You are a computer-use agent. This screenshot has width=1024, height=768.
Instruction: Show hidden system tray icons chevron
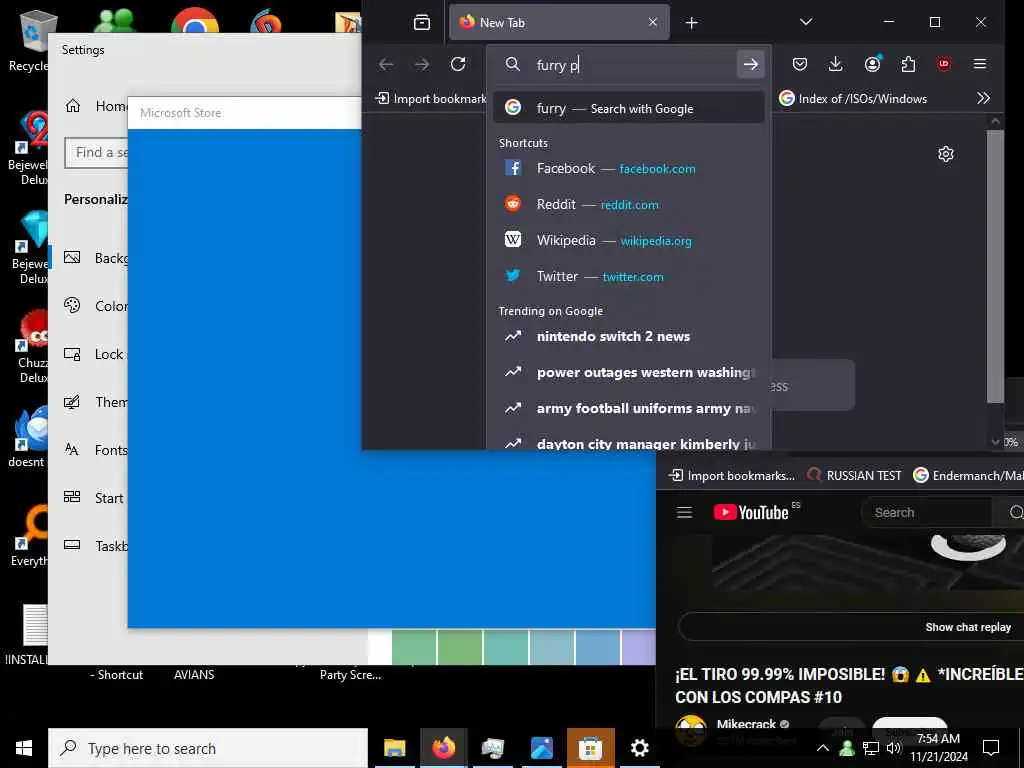(x=823, y=748)
